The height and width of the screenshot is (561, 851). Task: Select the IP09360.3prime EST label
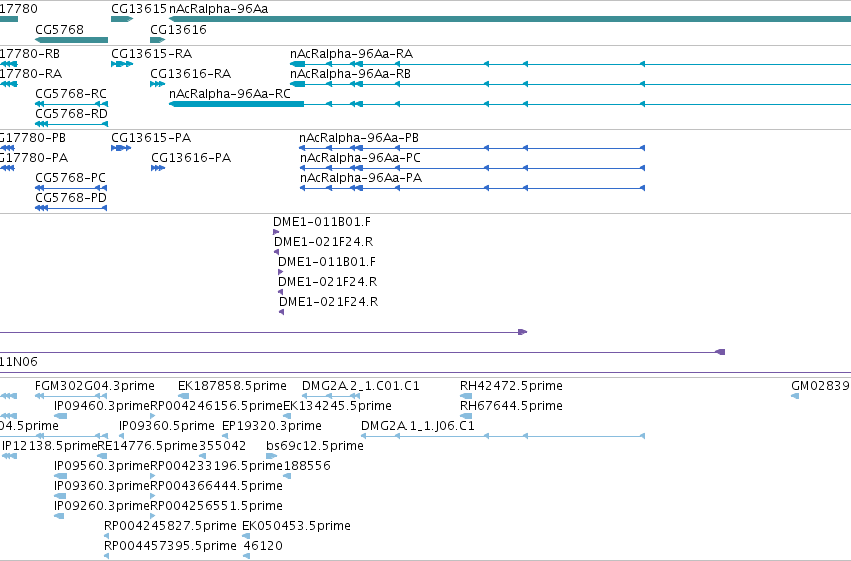click(101, 486)
